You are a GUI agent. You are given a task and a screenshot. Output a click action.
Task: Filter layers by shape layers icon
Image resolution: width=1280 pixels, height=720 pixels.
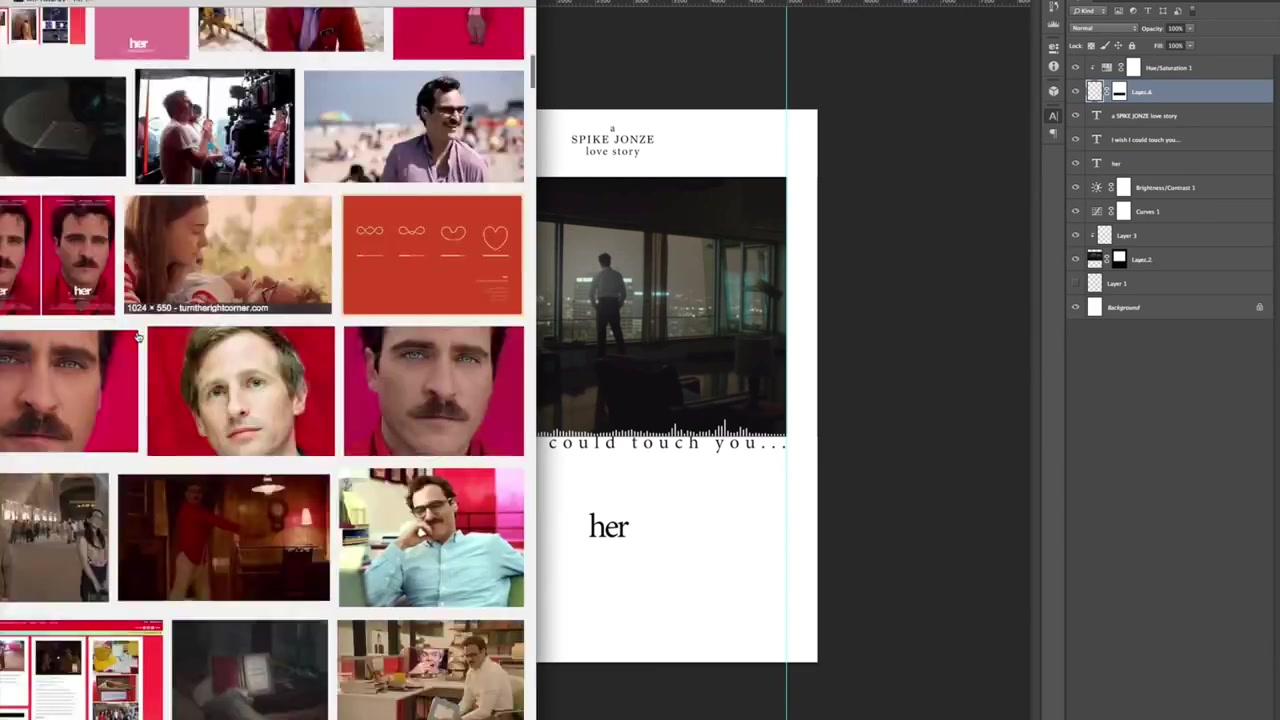coord(1163,11)
